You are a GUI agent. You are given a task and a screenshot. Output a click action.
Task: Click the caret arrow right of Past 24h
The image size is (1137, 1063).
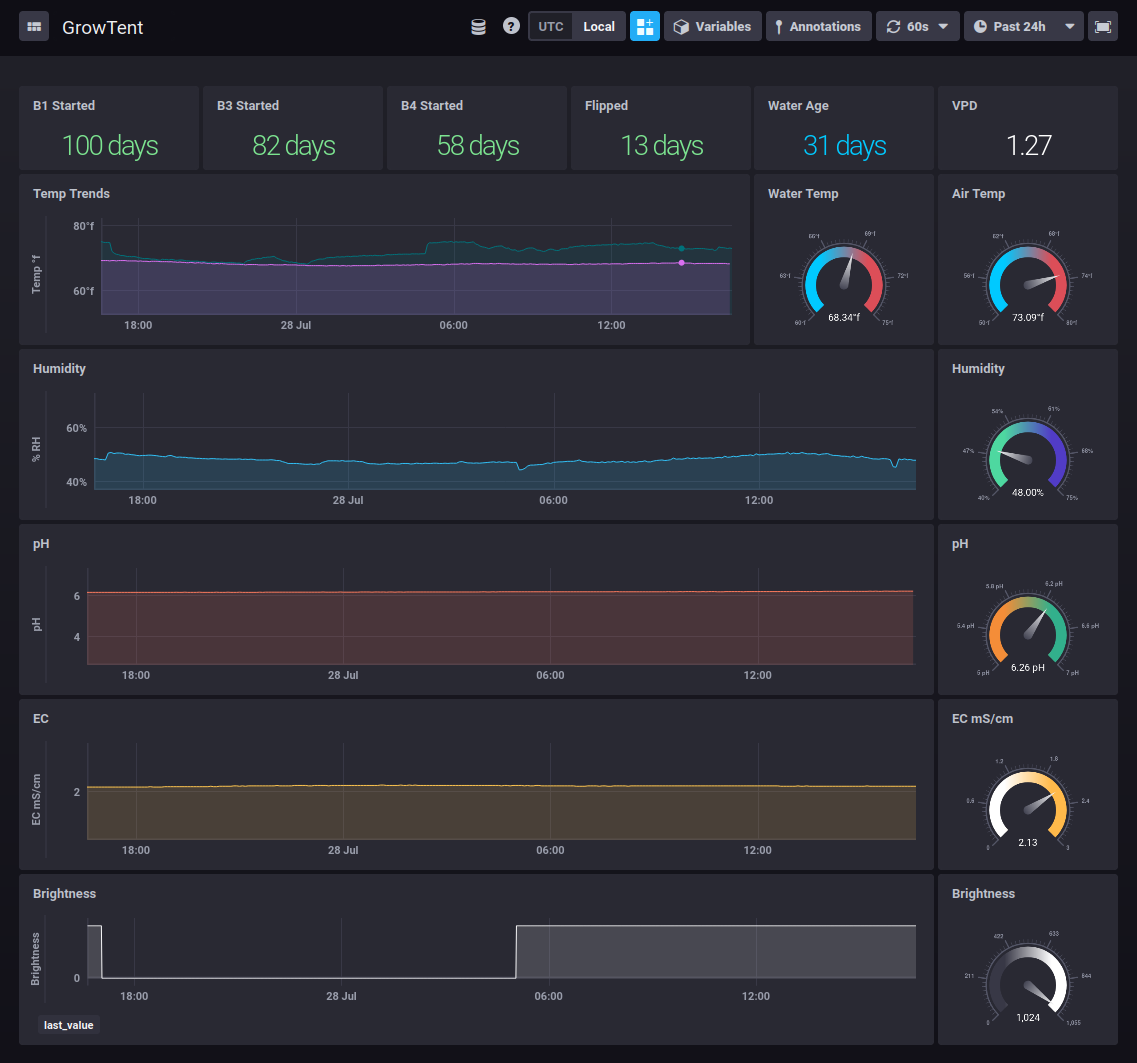[x=1071, y=27]
